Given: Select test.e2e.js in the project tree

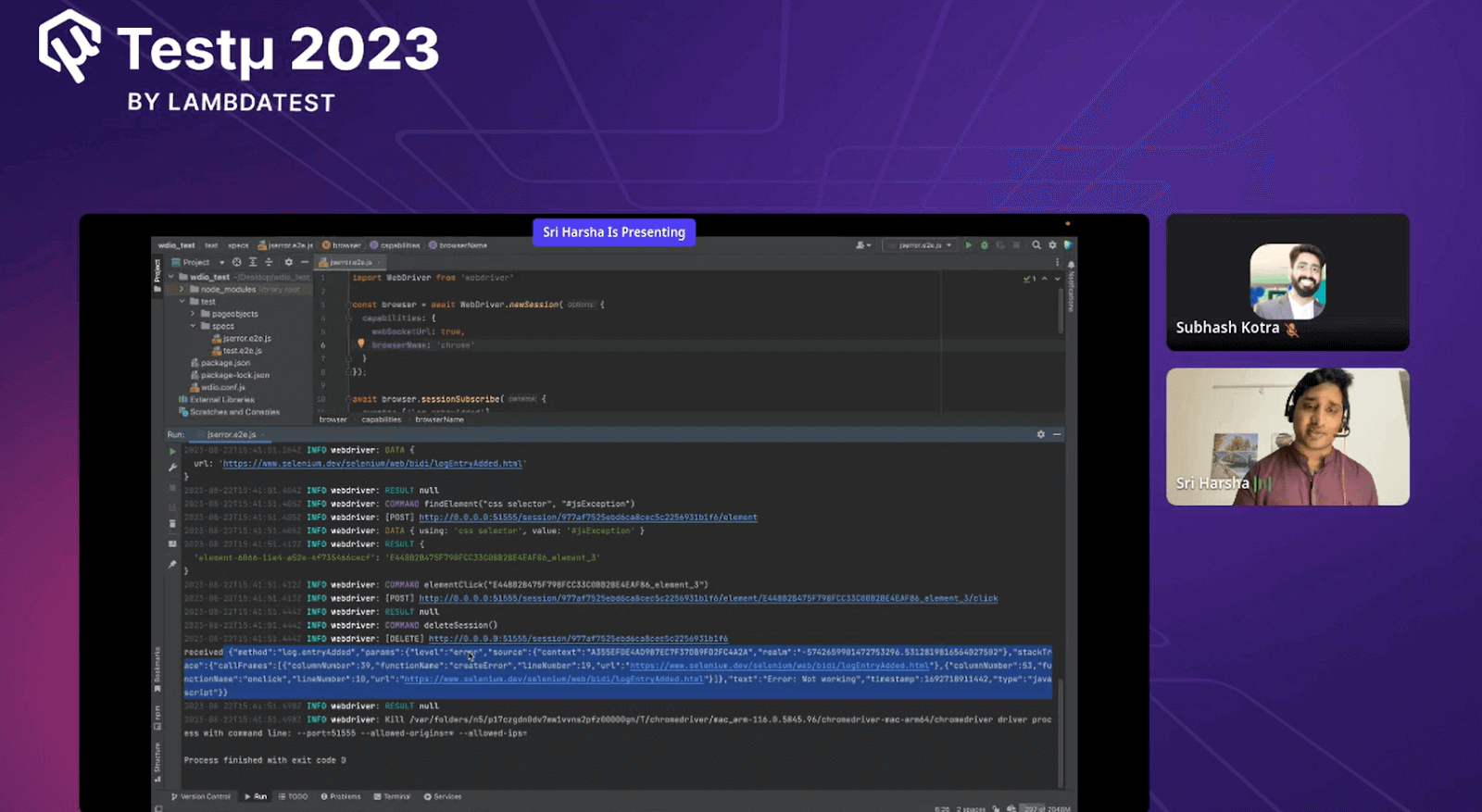Looking at the screenshot, I should 237,351.
